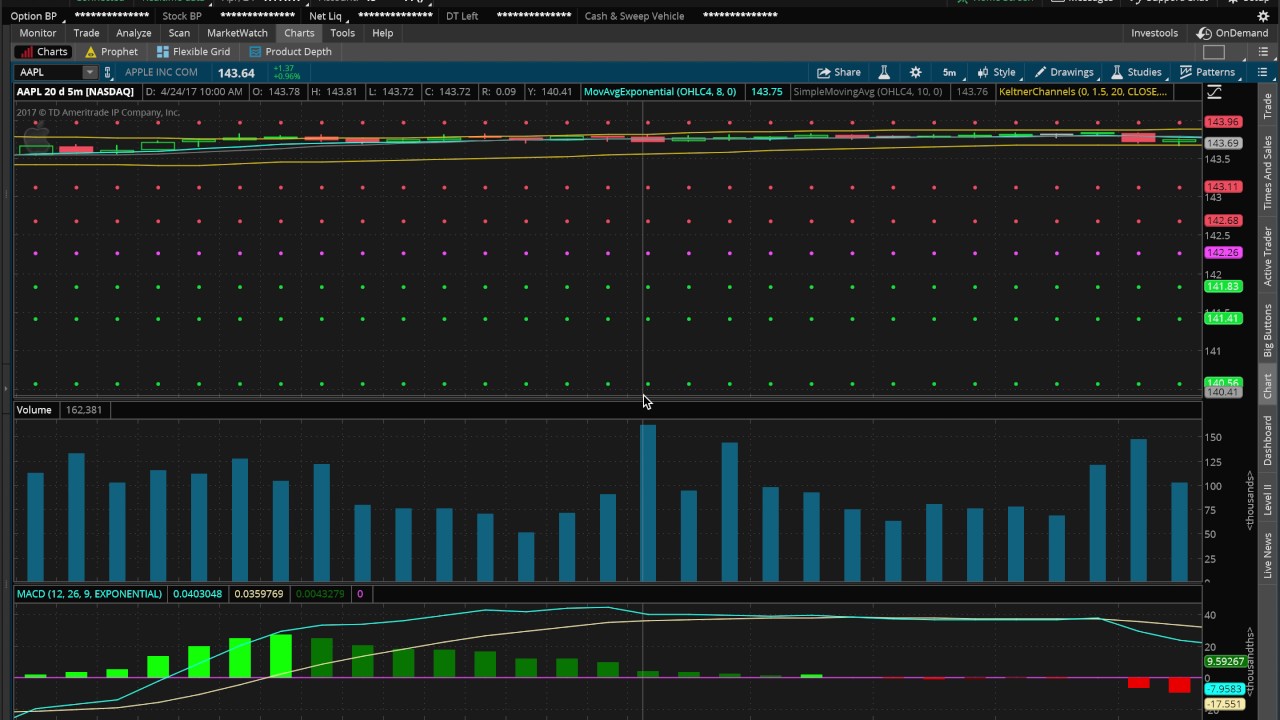Viewport: 1280px width, 720px height.
Task: Click the 142.26 magenta price bubble
Action: [x=1222, y=253]
